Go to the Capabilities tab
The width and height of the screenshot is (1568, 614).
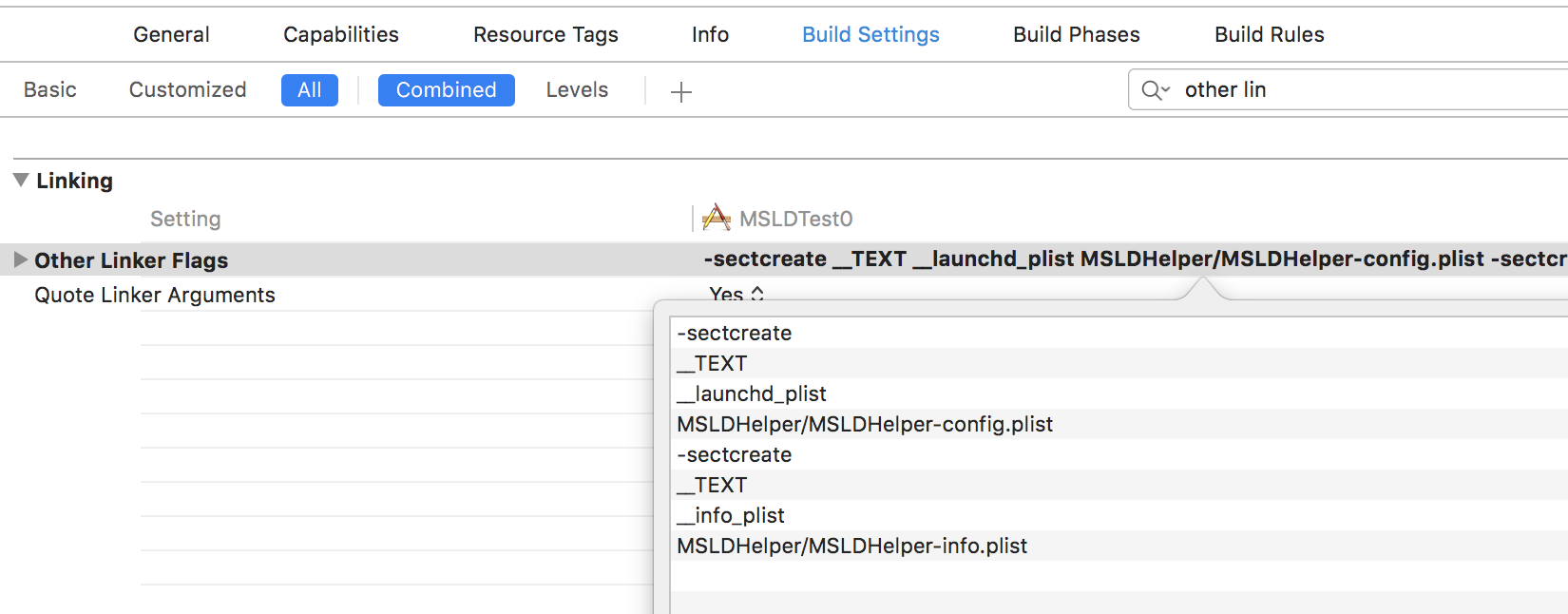(x=340, y=34)
